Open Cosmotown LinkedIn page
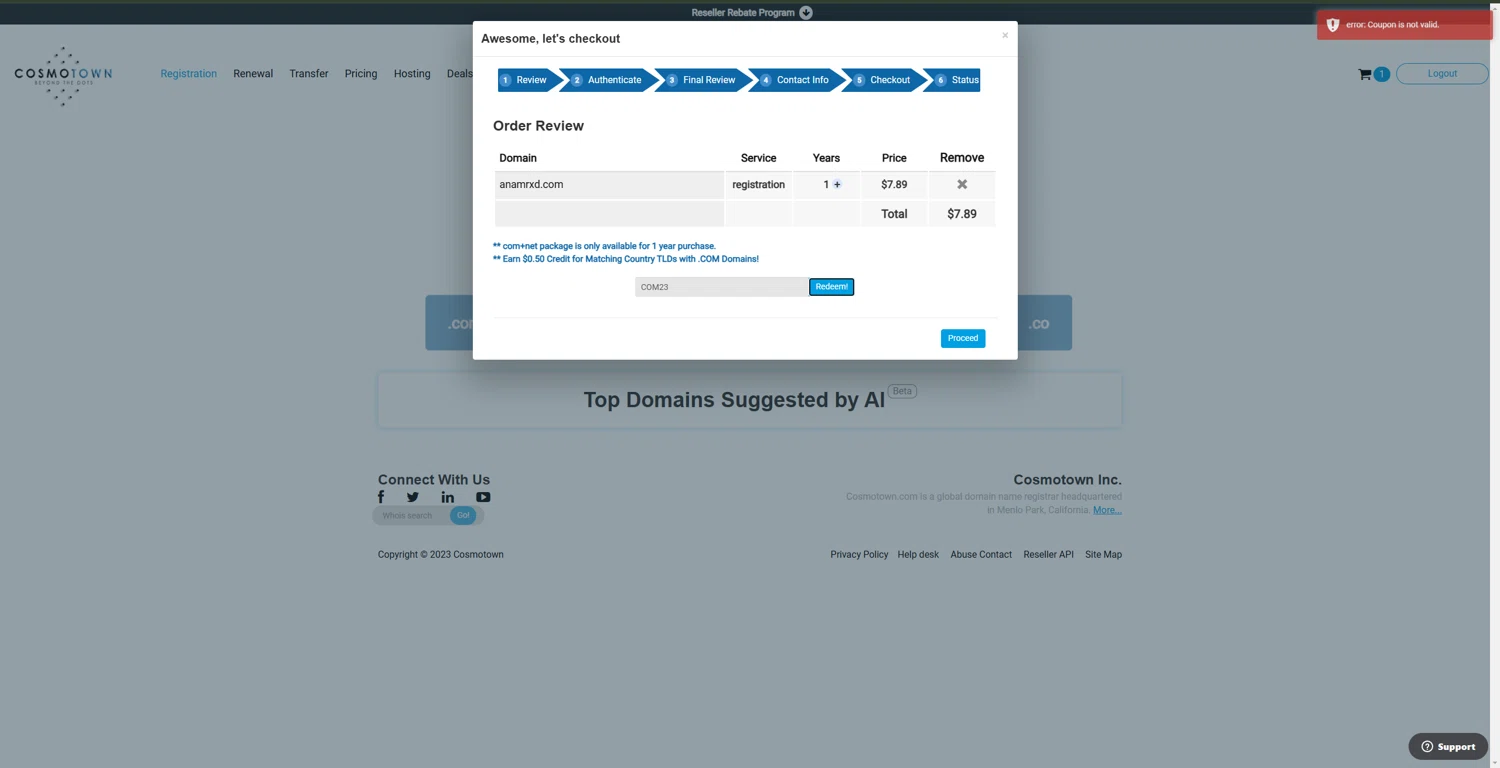This screenshot has width=1500, height=768. point(447,497)
